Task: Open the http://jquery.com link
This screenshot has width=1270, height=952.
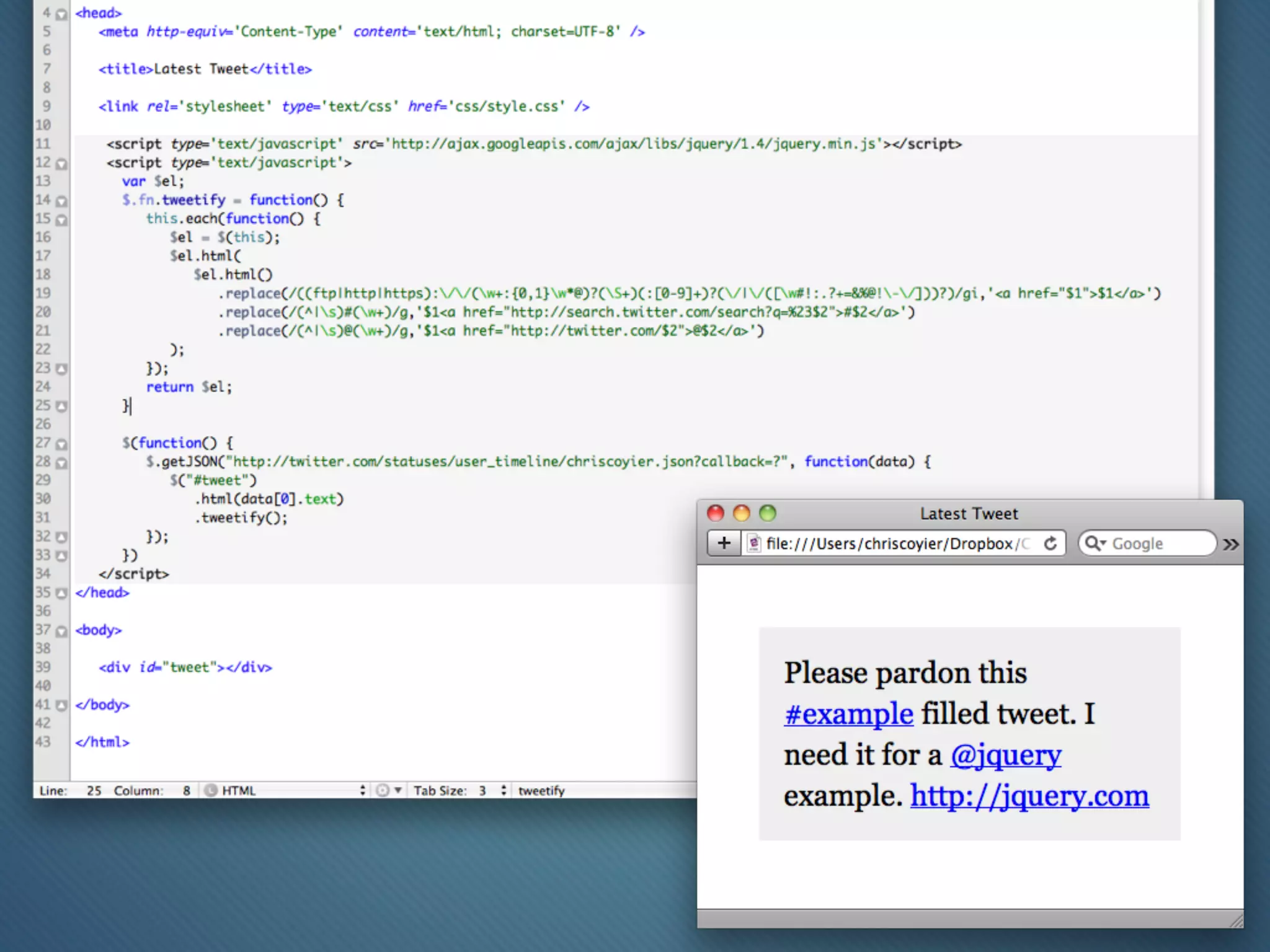Action: tap(1029, 796)
